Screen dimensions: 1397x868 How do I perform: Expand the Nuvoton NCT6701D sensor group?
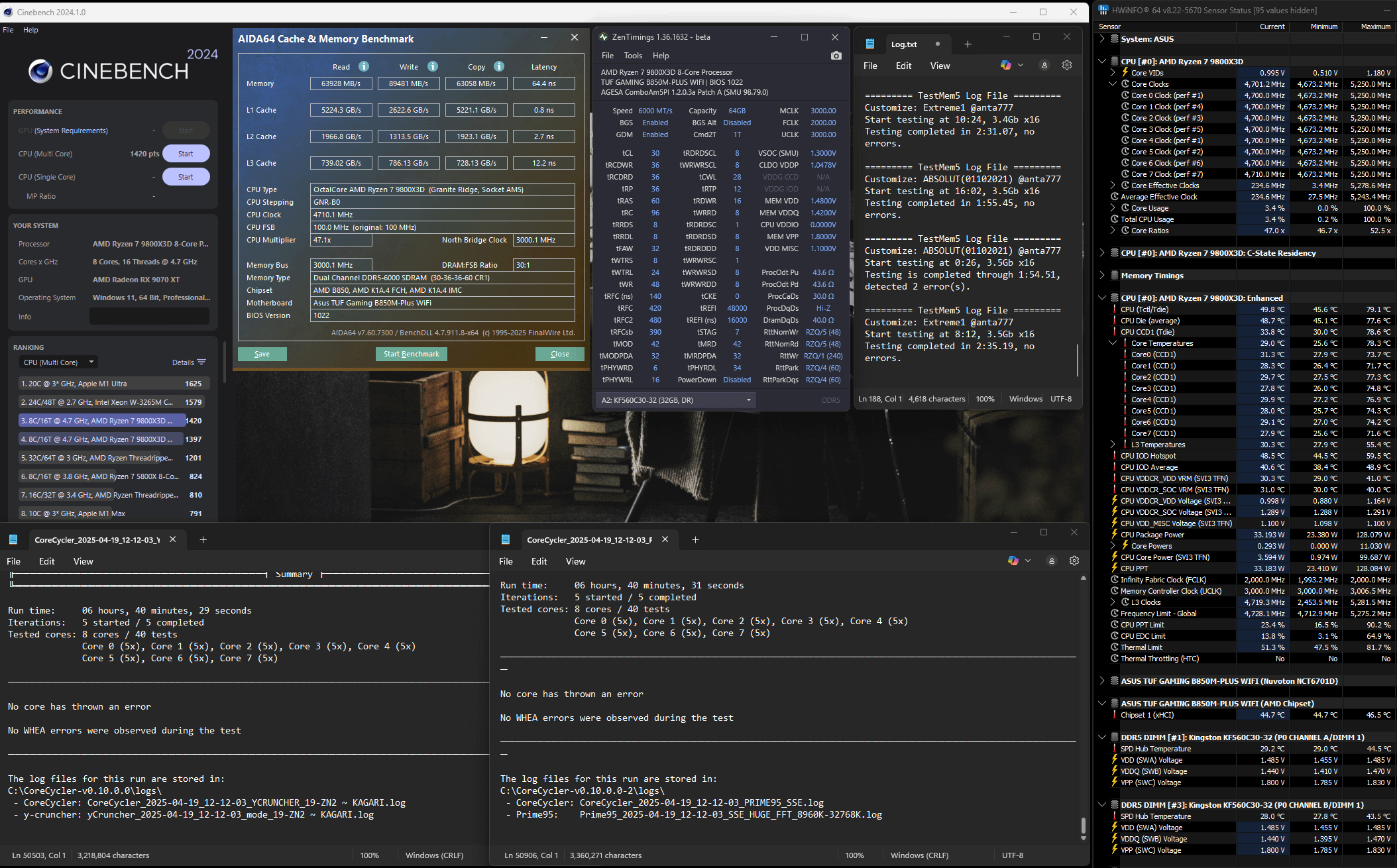[1102, 680]
